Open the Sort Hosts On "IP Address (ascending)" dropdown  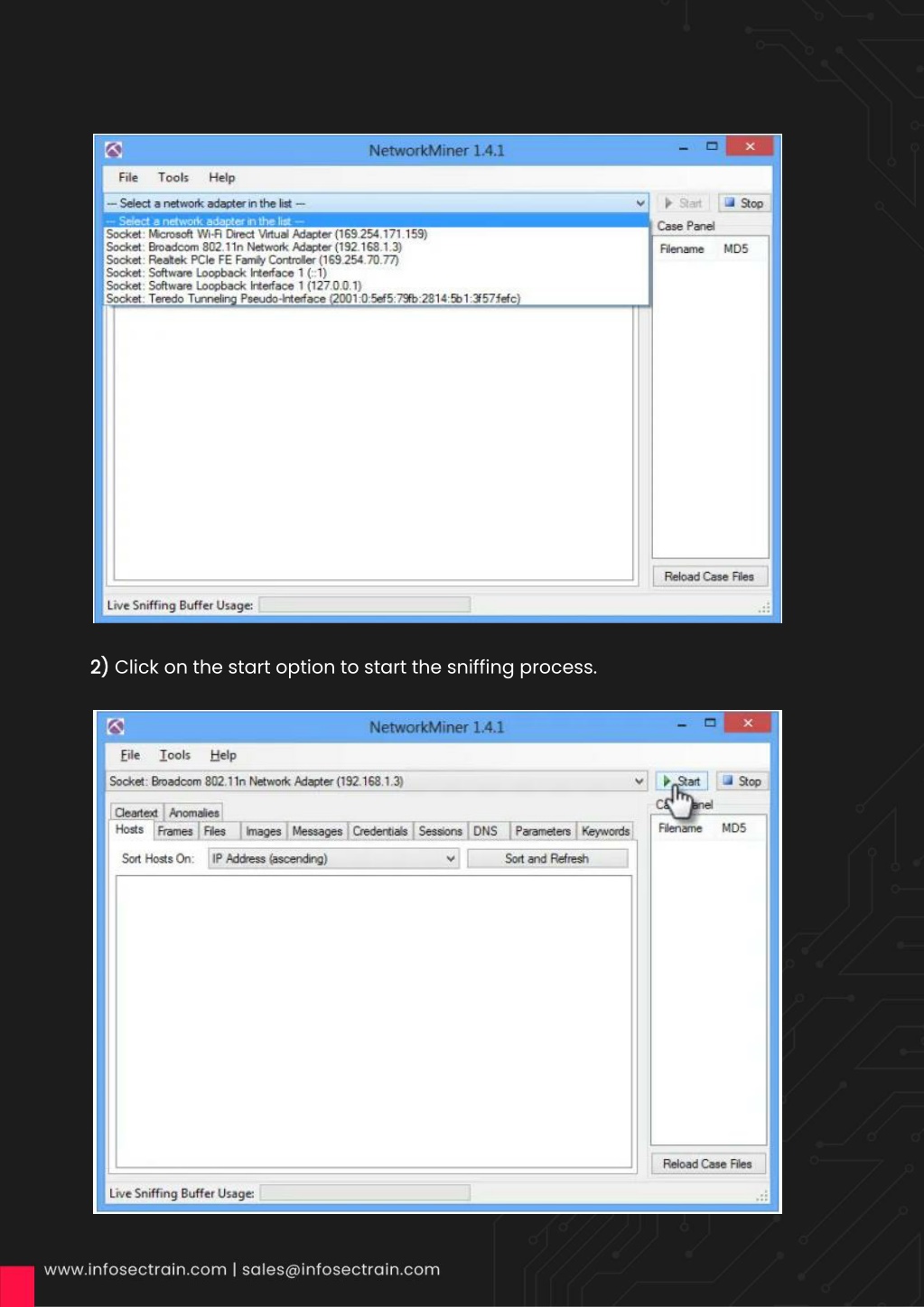tap(333, 858)
